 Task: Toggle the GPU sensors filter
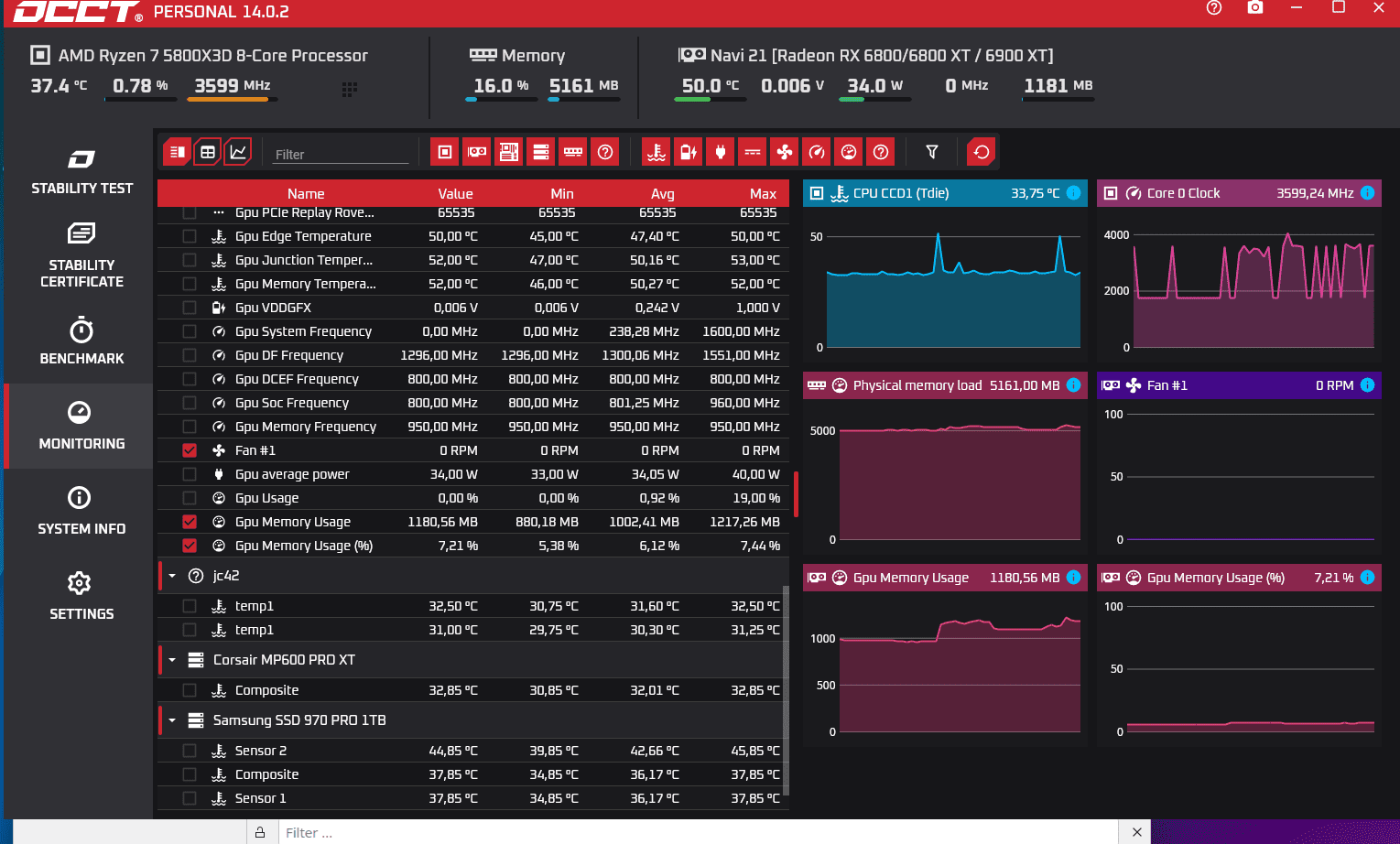[x=477, y=152]
